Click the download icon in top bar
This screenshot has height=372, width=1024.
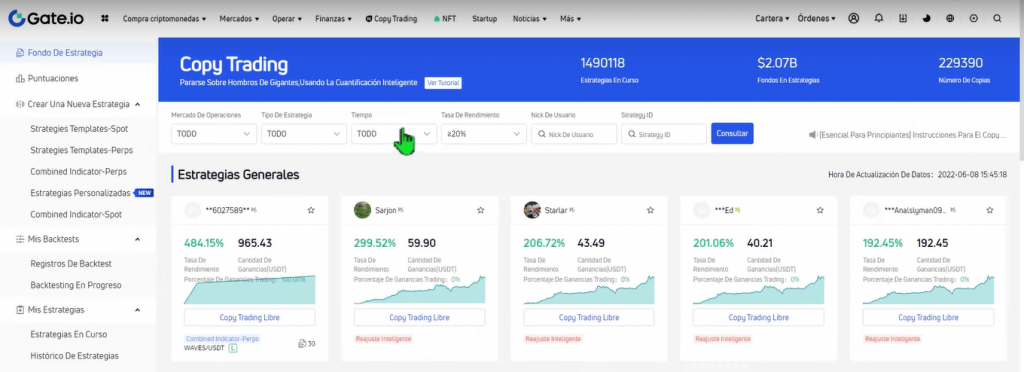click(903, 19)
